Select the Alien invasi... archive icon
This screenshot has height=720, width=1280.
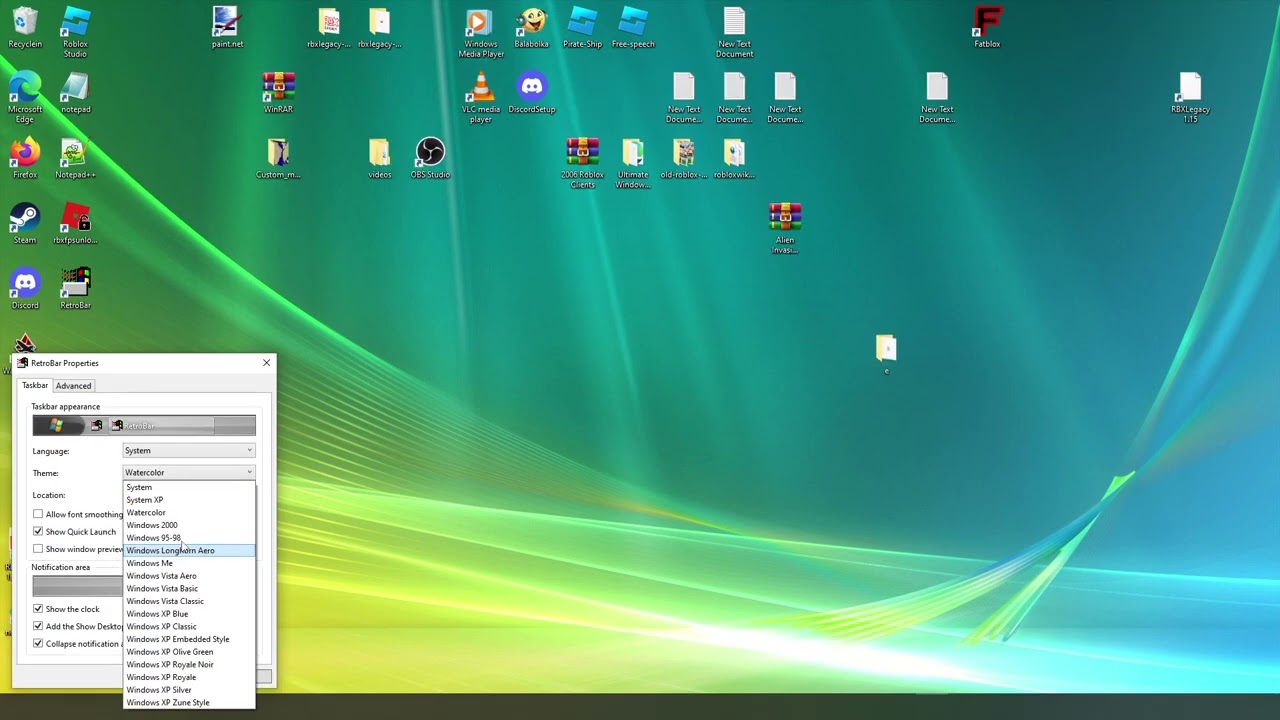click(x=785, y=228)
